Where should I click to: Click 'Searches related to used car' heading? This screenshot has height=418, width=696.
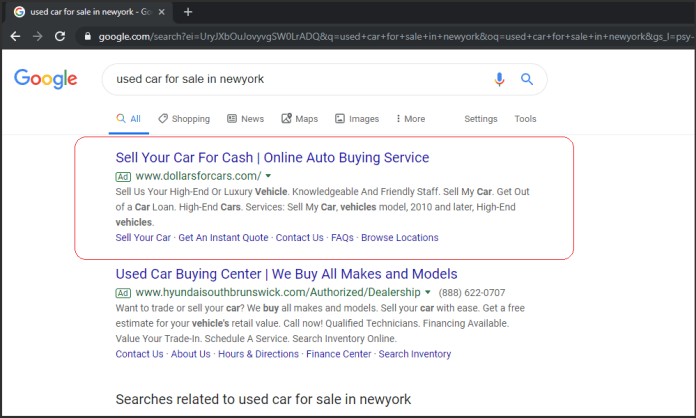point(263,399)
